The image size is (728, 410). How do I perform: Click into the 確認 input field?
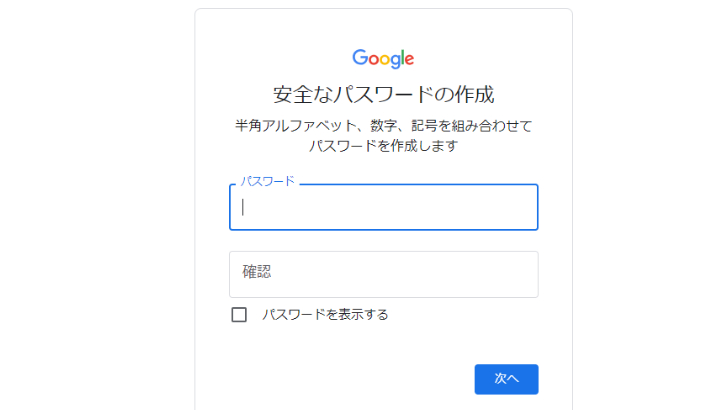tap(384, 274)
